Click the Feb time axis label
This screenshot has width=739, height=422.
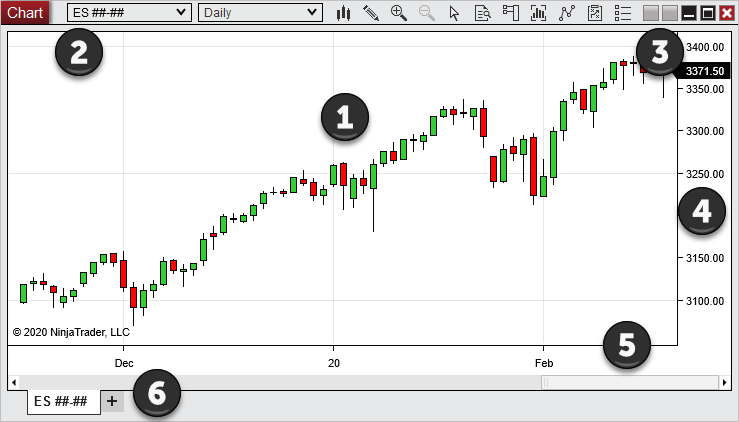pos(544,363)
